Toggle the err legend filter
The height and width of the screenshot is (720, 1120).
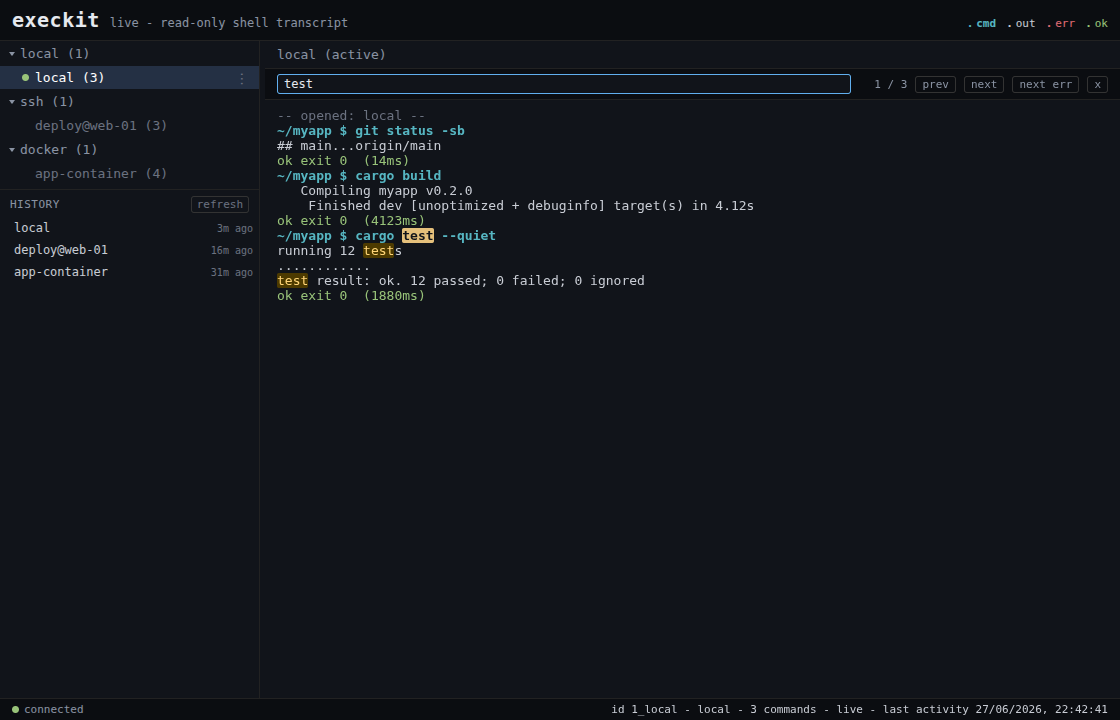(1061, 24)
